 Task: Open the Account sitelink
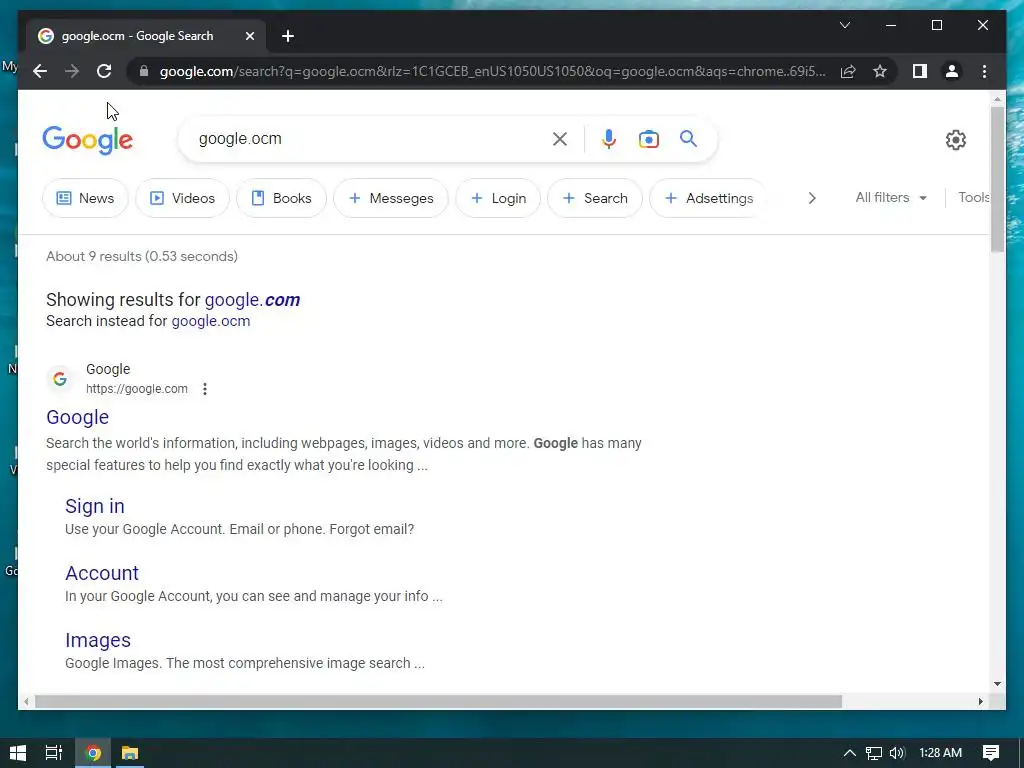(x=102, y=573)
